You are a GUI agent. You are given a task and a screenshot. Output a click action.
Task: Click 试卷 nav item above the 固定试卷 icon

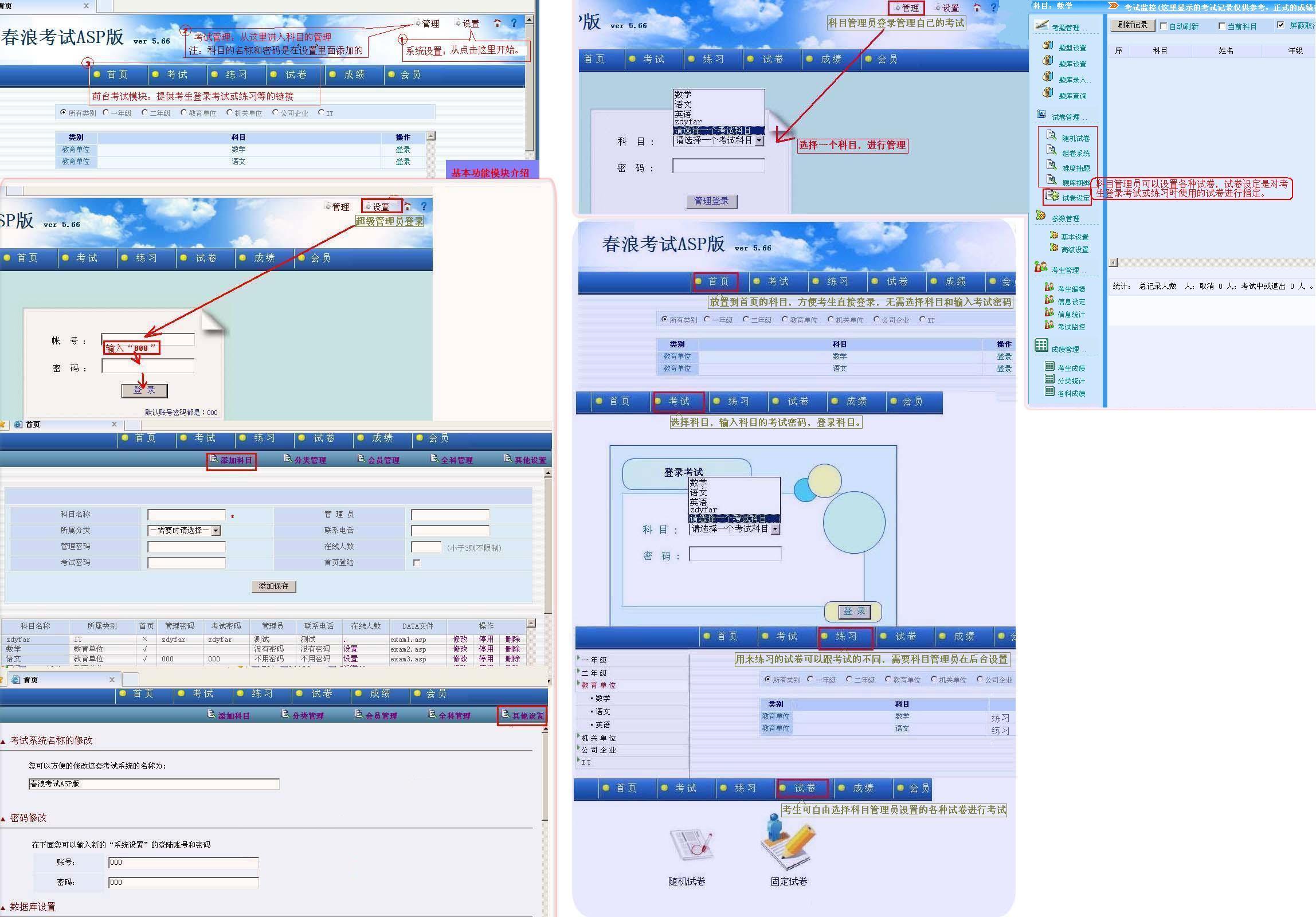(802, 788)
